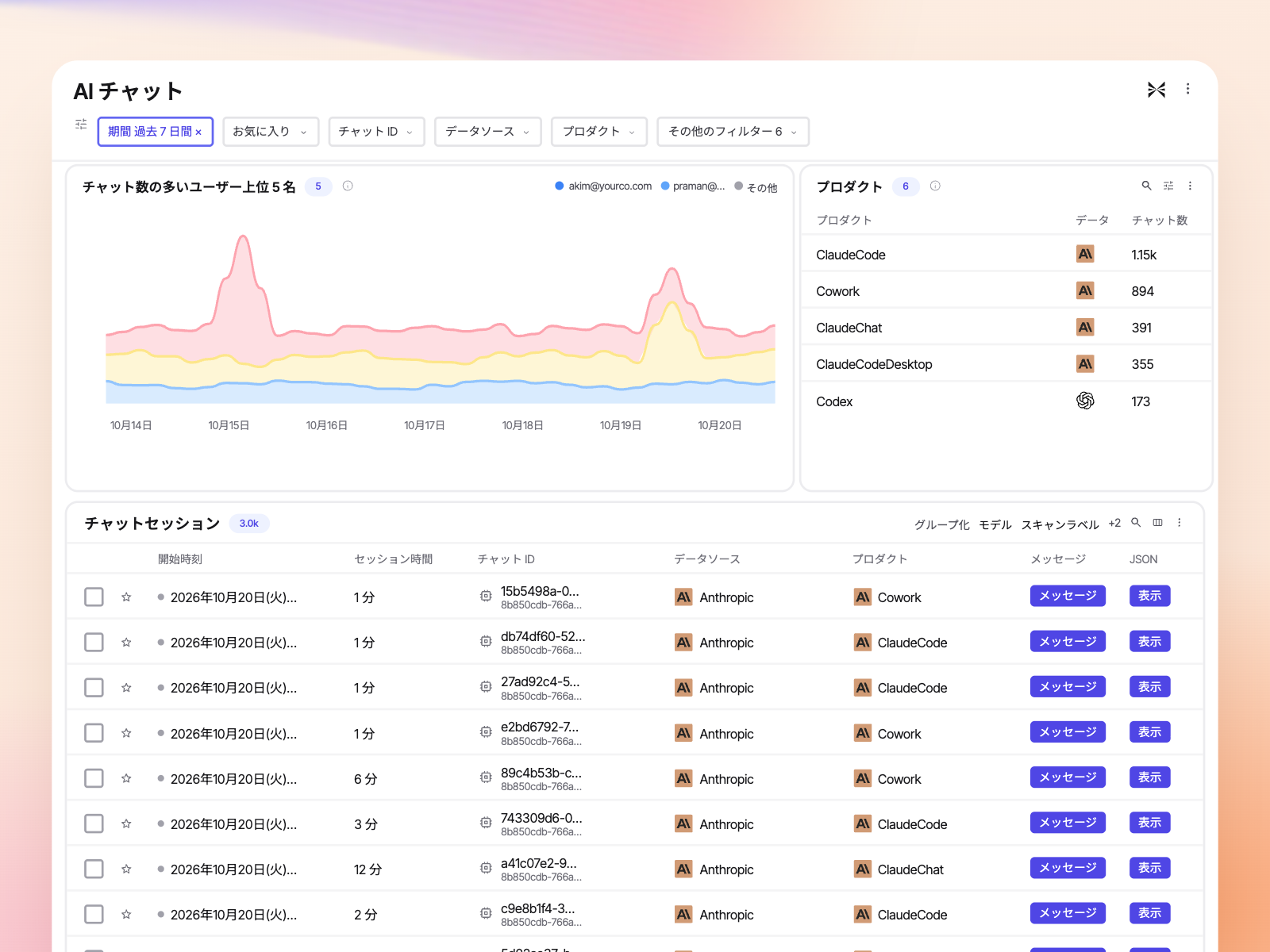The height and width of the screenshot is (952, 1270).
Task: Check the row for session 27ad92c4-5...
Action: 94,687
